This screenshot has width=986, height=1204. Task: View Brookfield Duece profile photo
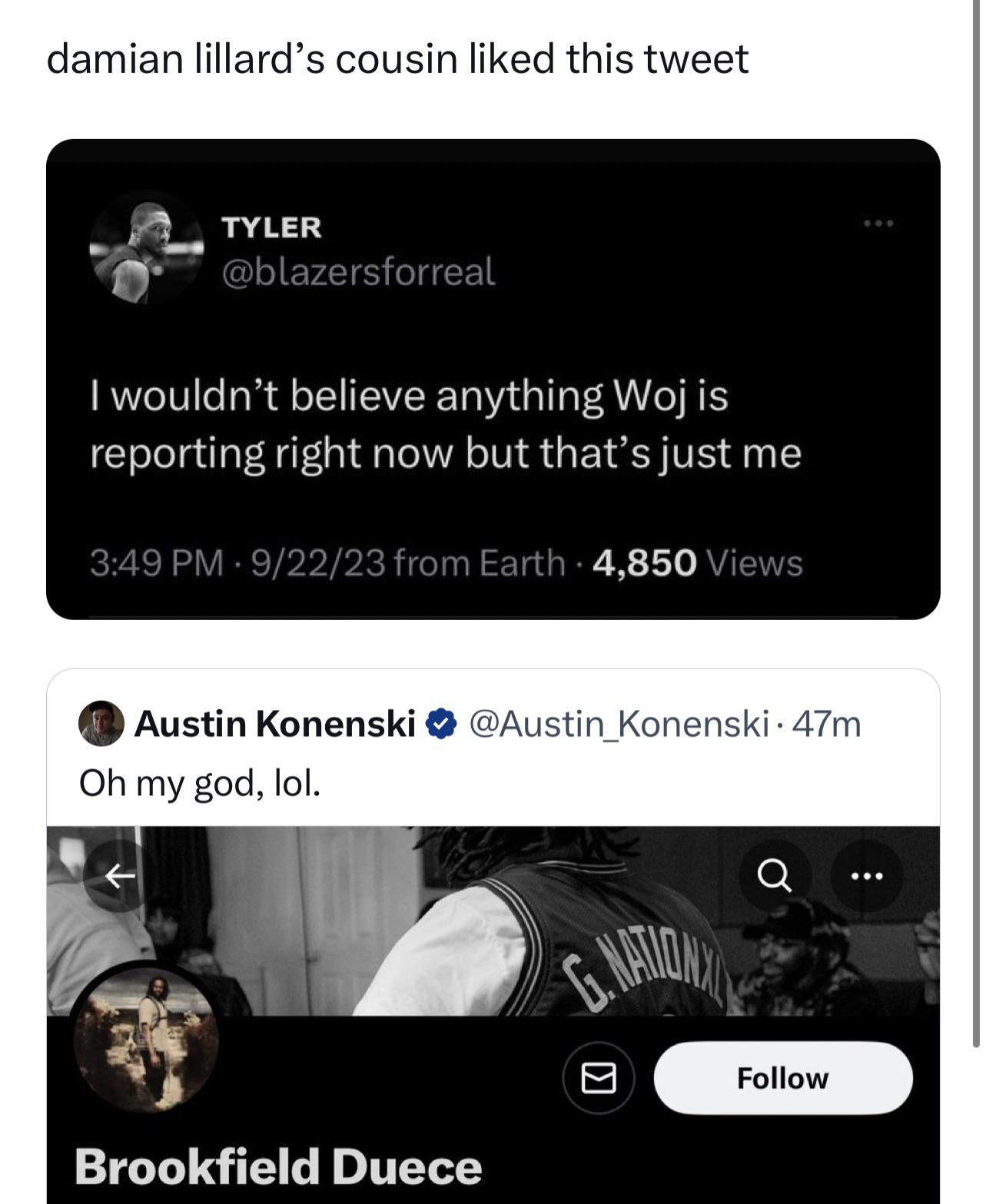(x=146, y=1039)
